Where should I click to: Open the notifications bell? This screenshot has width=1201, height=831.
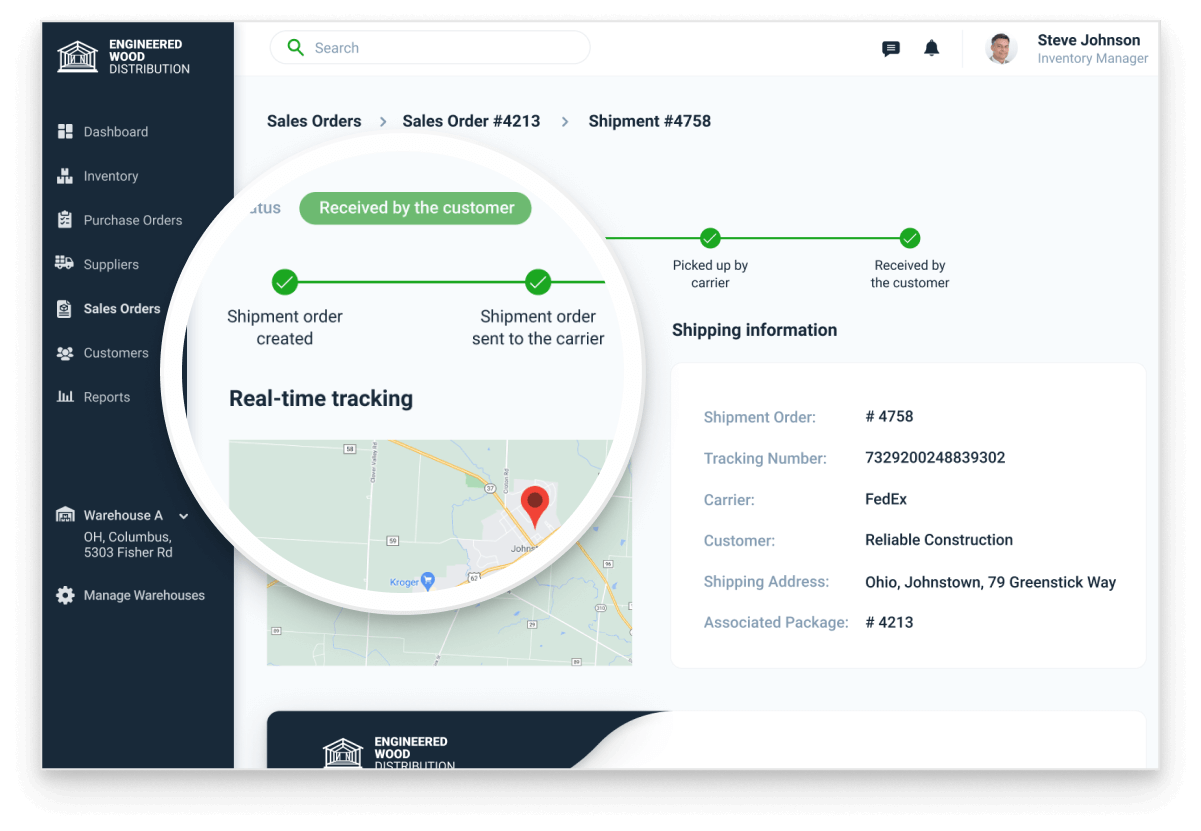click(931, 48)
